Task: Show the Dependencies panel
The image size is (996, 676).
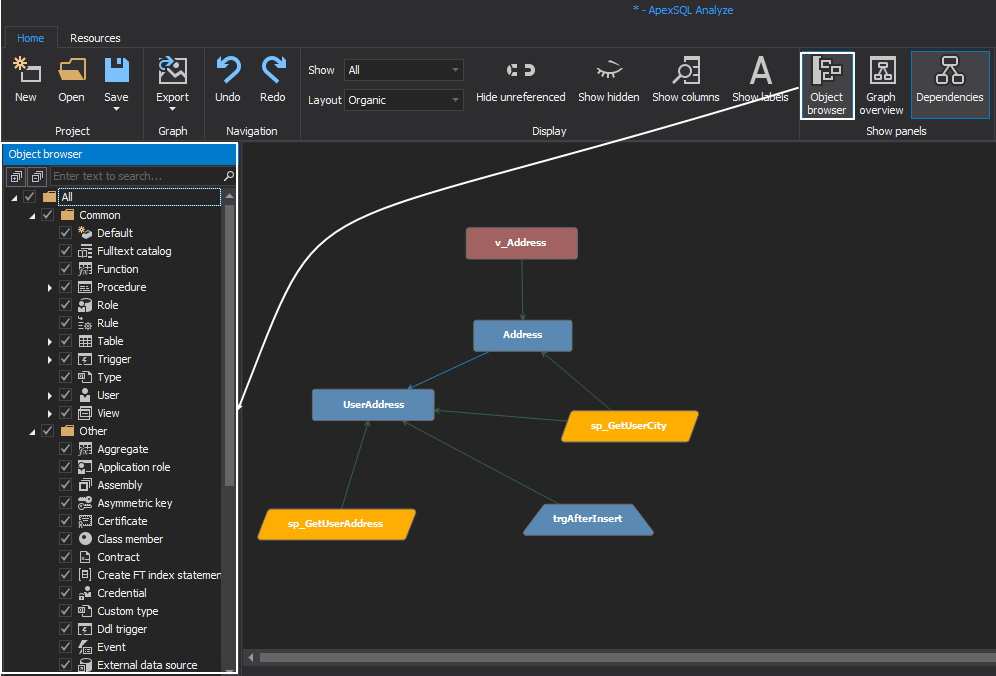Action: [x=949, y=84]
